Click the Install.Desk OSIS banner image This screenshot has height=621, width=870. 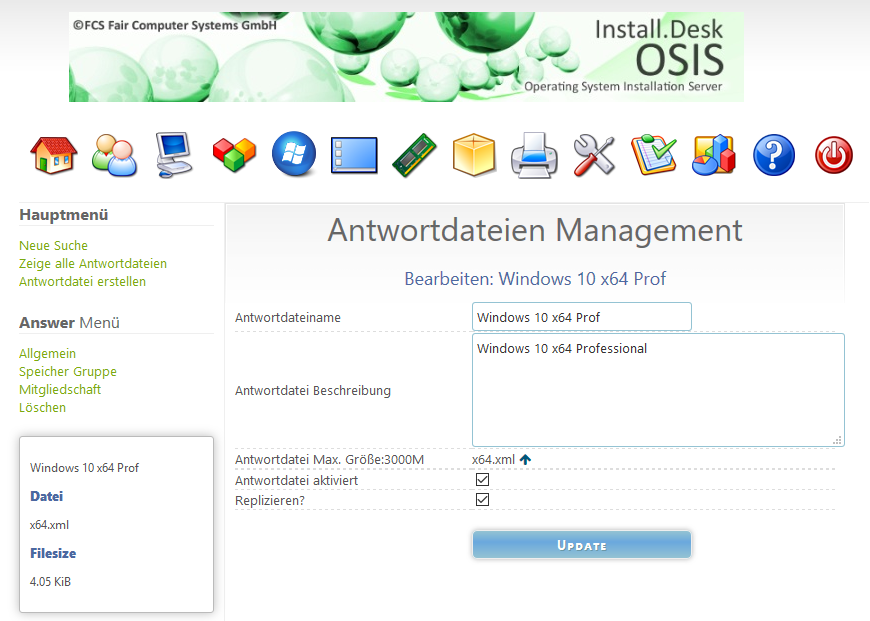(x=406, y=57)
